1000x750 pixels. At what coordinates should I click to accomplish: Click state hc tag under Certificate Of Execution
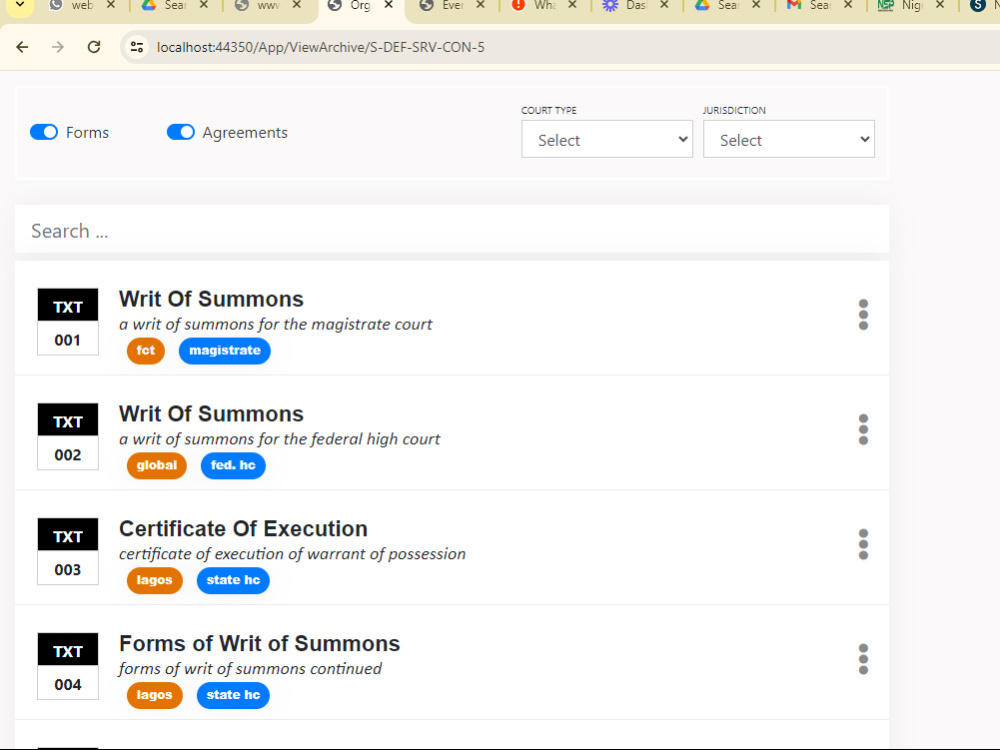233,580
